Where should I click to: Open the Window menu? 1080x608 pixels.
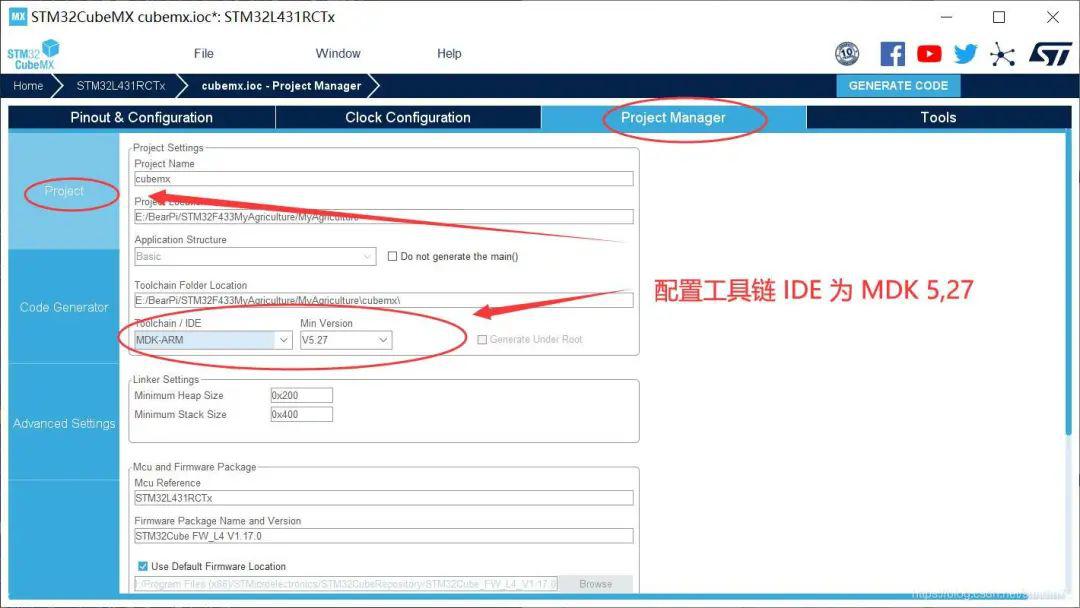pyautogui.click(x=338, y=54)
